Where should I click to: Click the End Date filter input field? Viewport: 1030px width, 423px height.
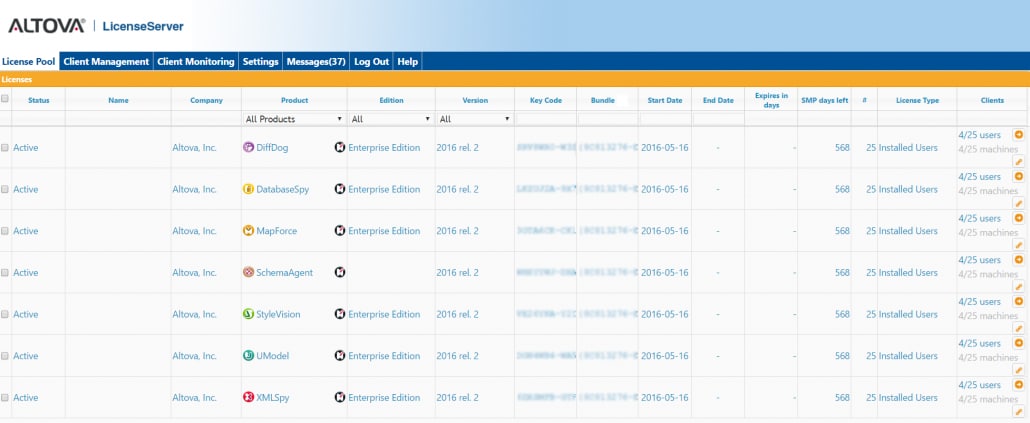[718, 119]
